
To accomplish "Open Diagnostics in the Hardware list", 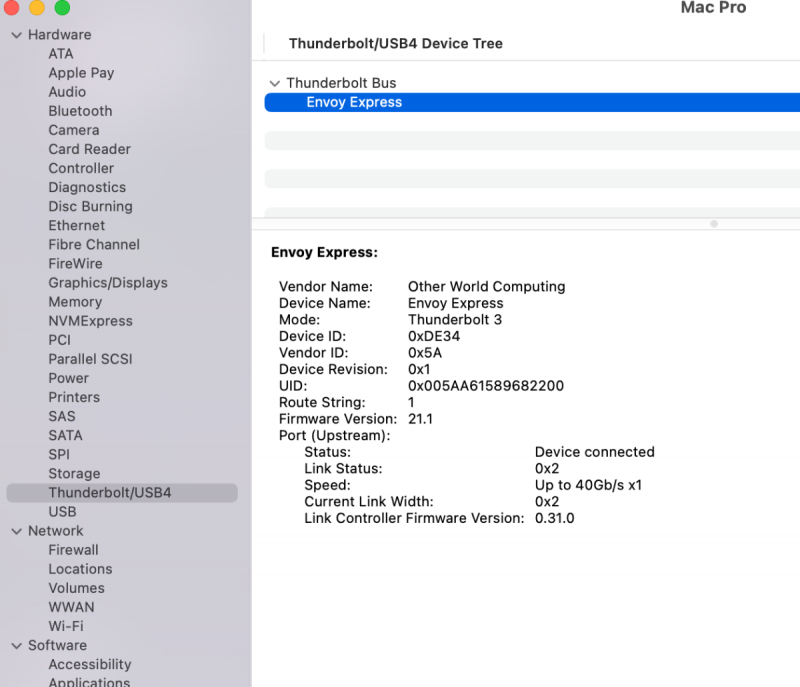I will click(87, 187).
